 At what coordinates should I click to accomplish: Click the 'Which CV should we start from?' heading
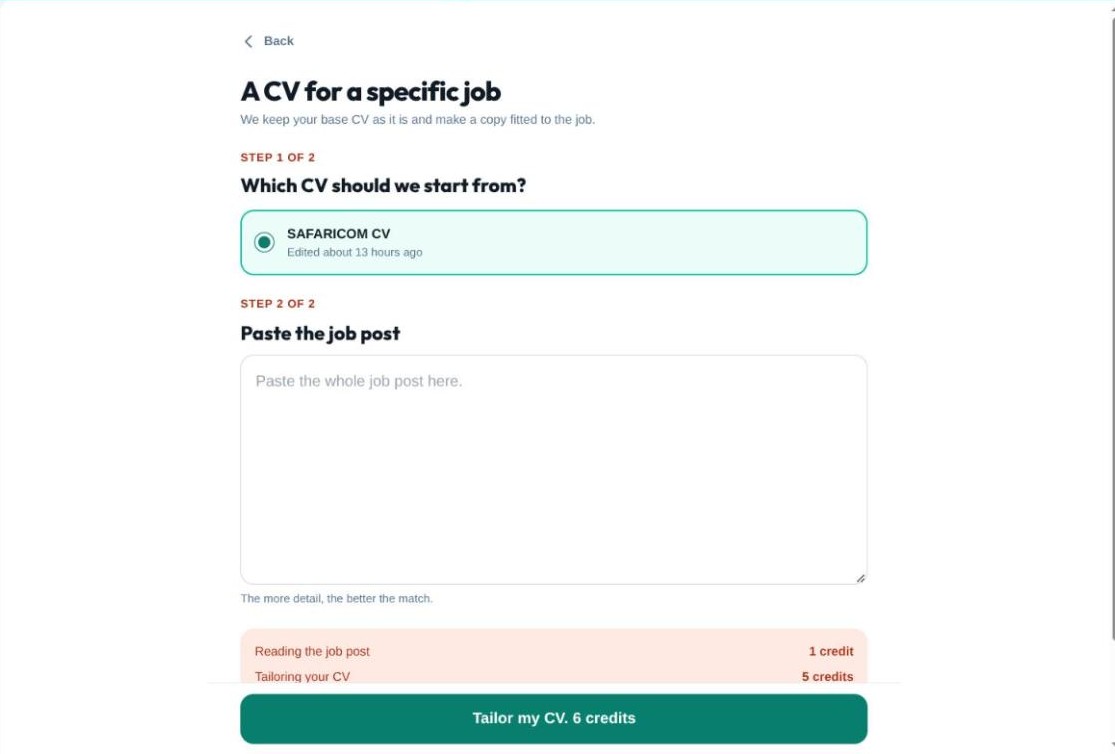(383, 186)
